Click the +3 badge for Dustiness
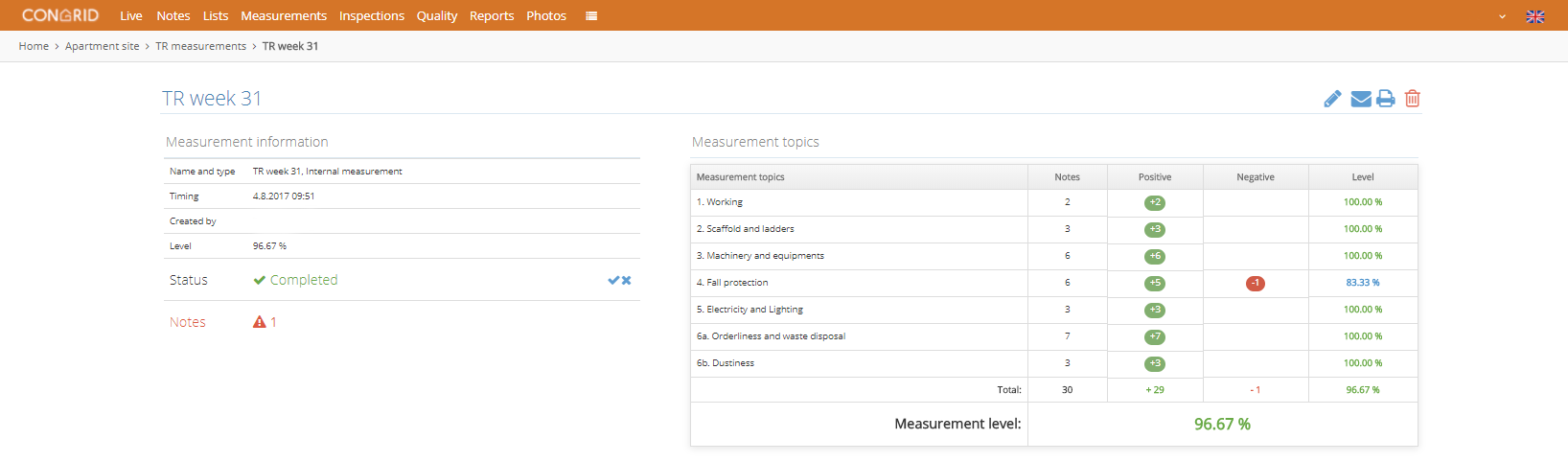The width and height of the screenshot is (1568, 462). pos(1155,363)
